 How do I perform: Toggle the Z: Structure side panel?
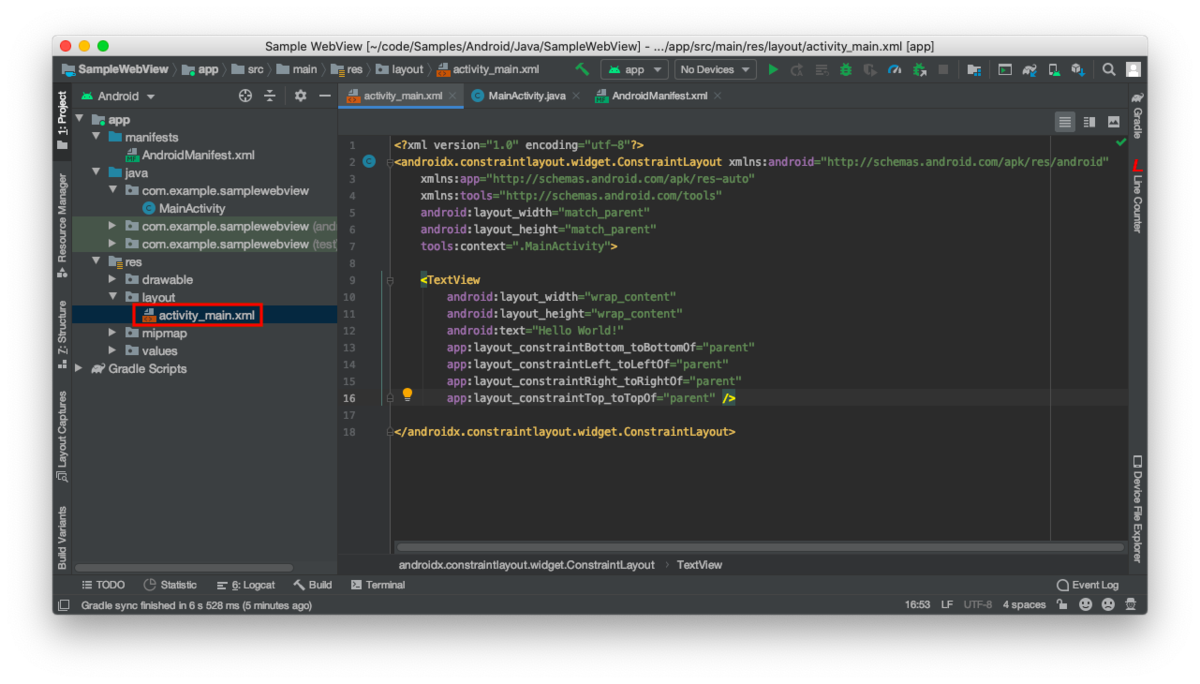pyautogui.click(x=63, y=334)
